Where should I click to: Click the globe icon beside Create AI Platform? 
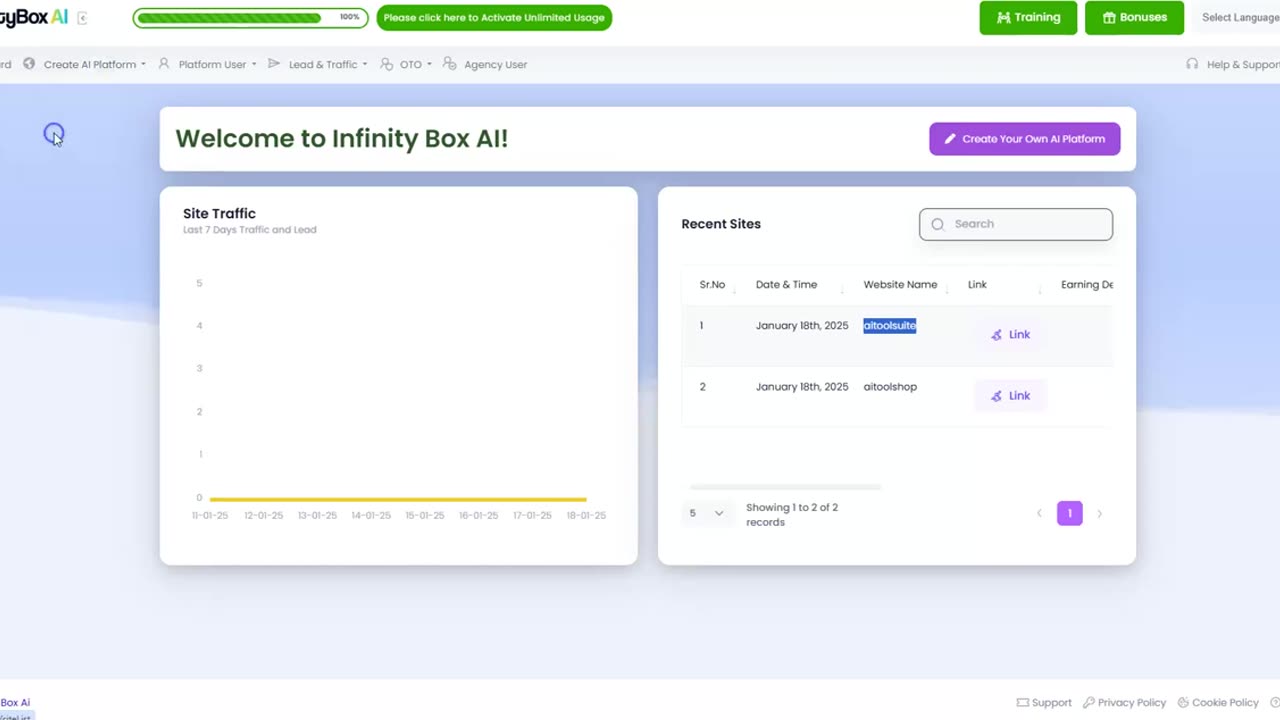[x=29, y=64]
